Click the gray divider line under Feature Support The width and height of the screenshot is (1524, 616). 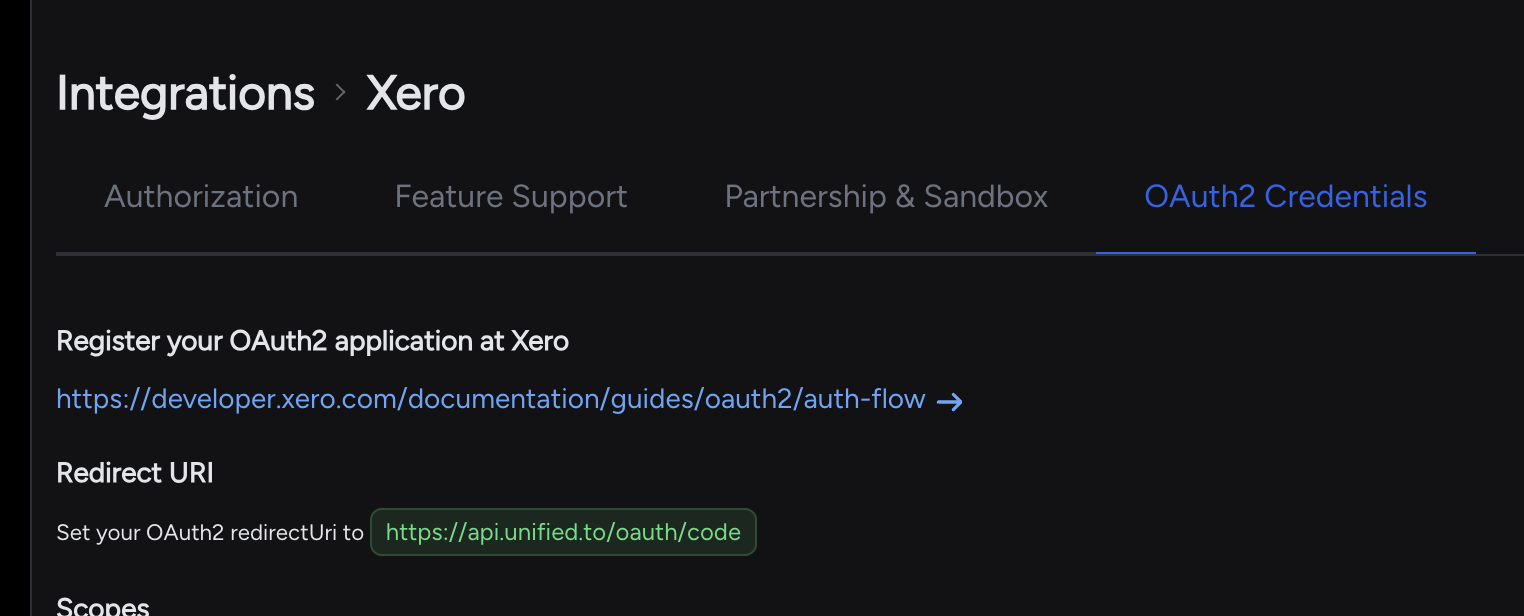coord(511,255)
